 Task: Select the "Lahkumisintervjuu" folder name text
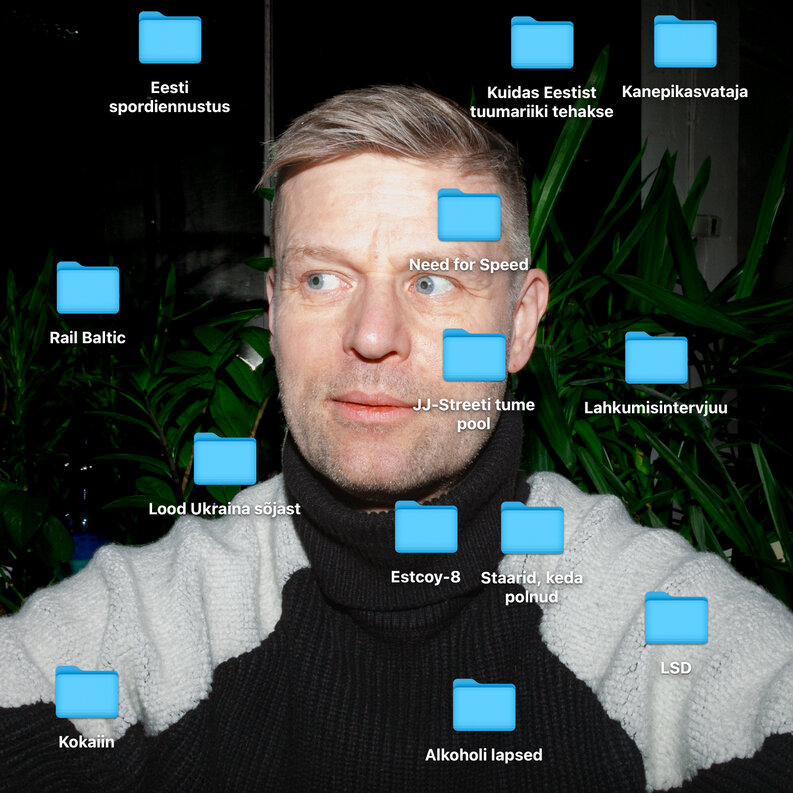tap(655, 408)
